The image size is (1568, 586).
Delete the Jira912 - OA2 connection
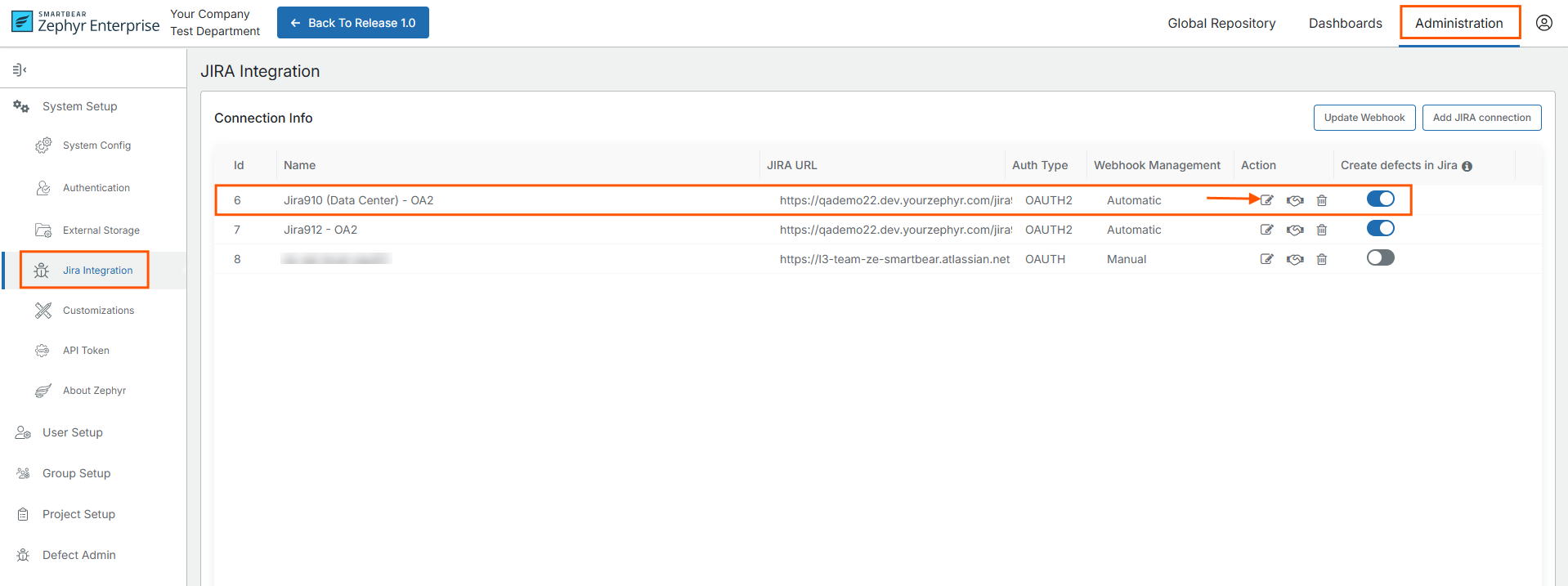tap(1322, 230)
